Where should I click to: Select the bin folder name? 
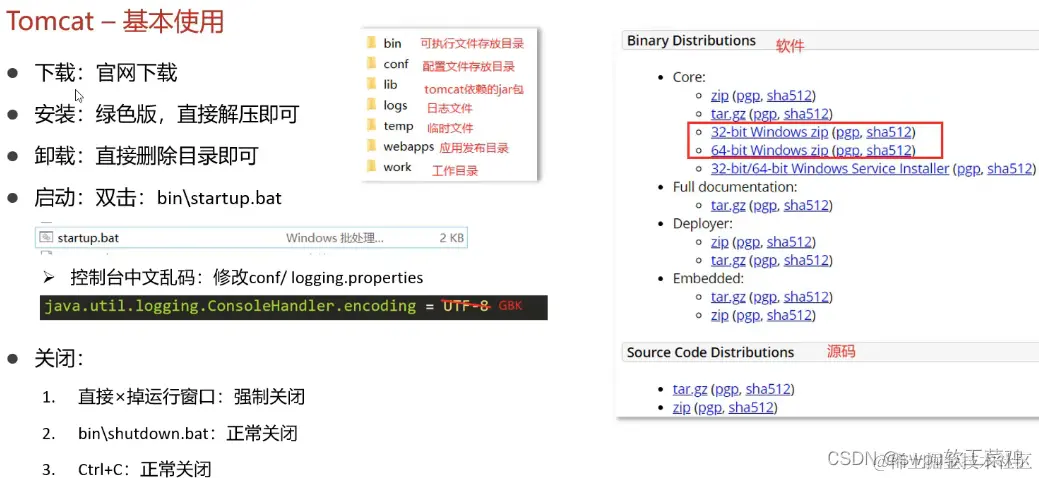click(392, 43)
